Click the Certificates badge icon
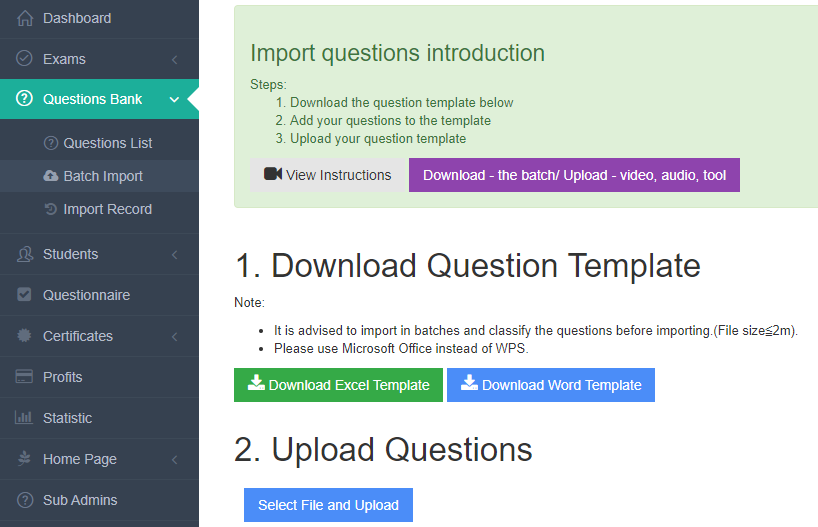 coord(25,336)
